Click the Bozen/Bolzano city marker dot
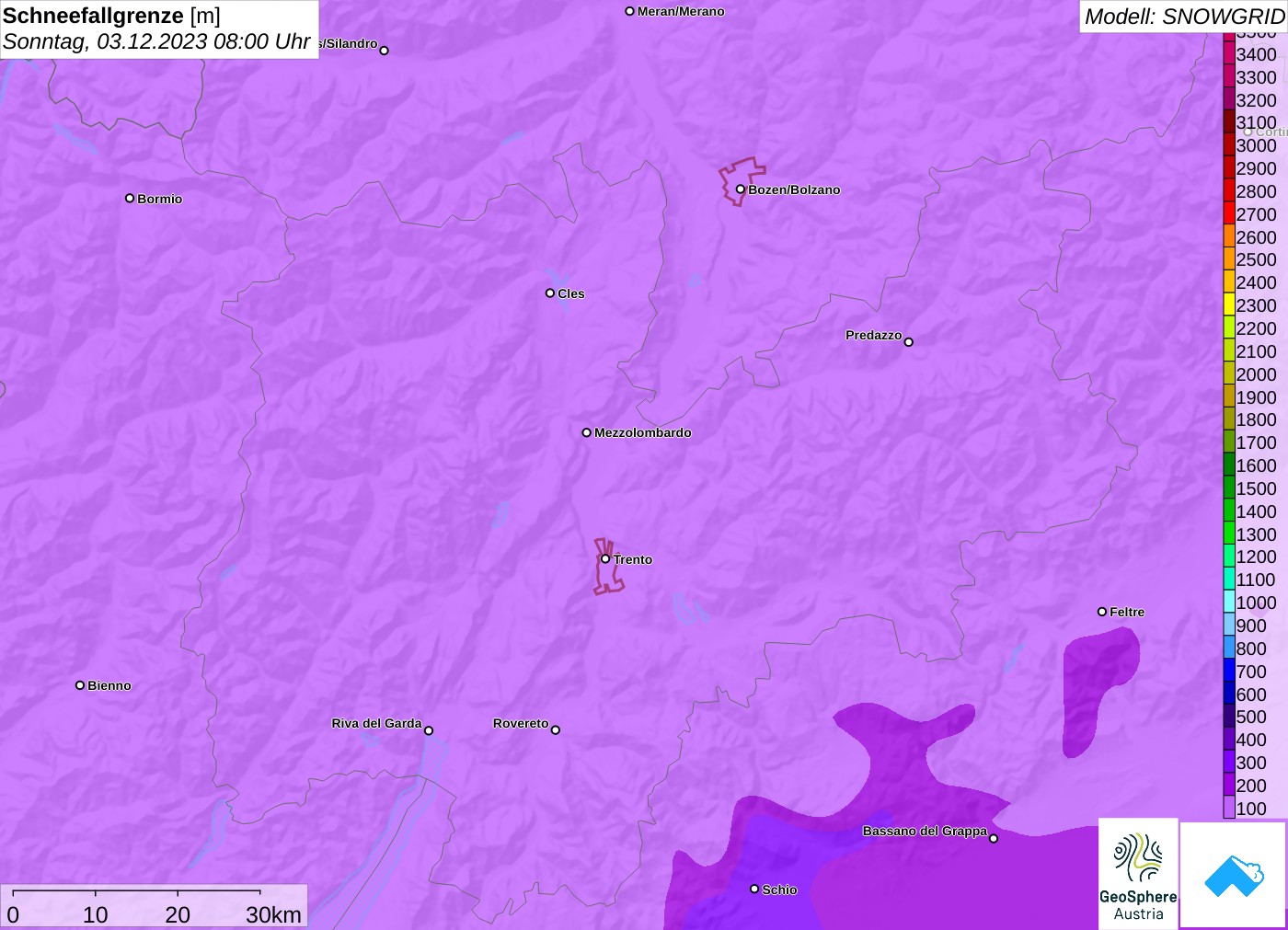The width and height of the screenshot is (1288, 930). click(740, 189)
